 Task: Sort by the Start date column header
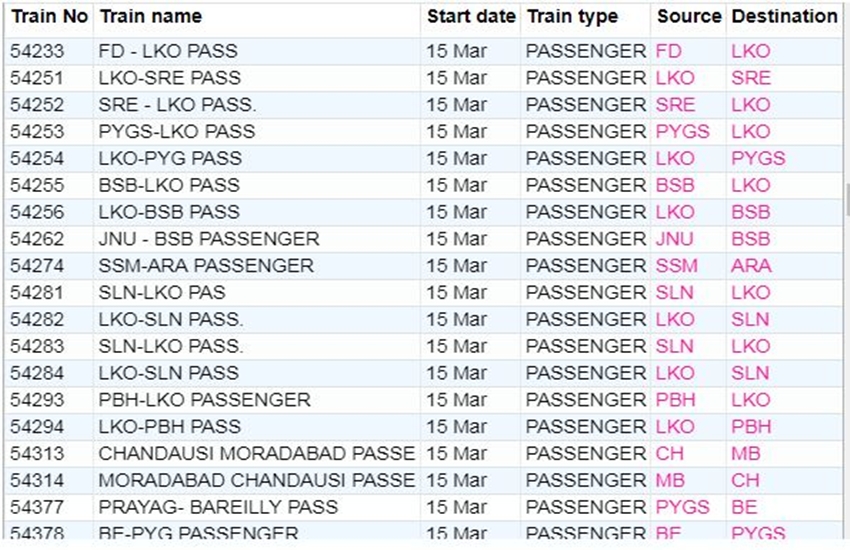(471, 17)
